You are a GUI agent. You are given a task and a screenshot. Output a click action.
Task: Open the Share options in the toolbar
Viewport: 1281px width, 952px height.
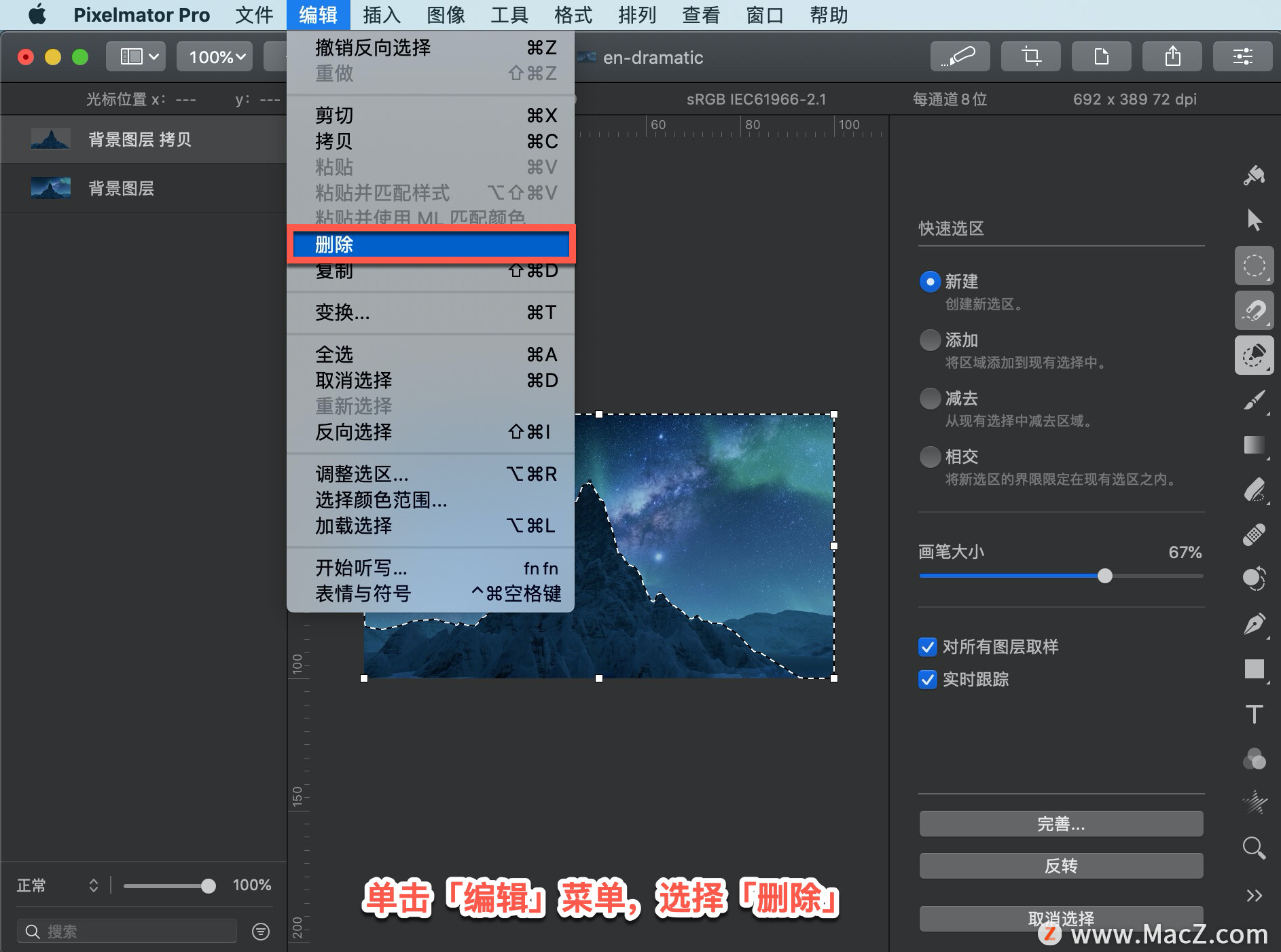click(1172, 56)
